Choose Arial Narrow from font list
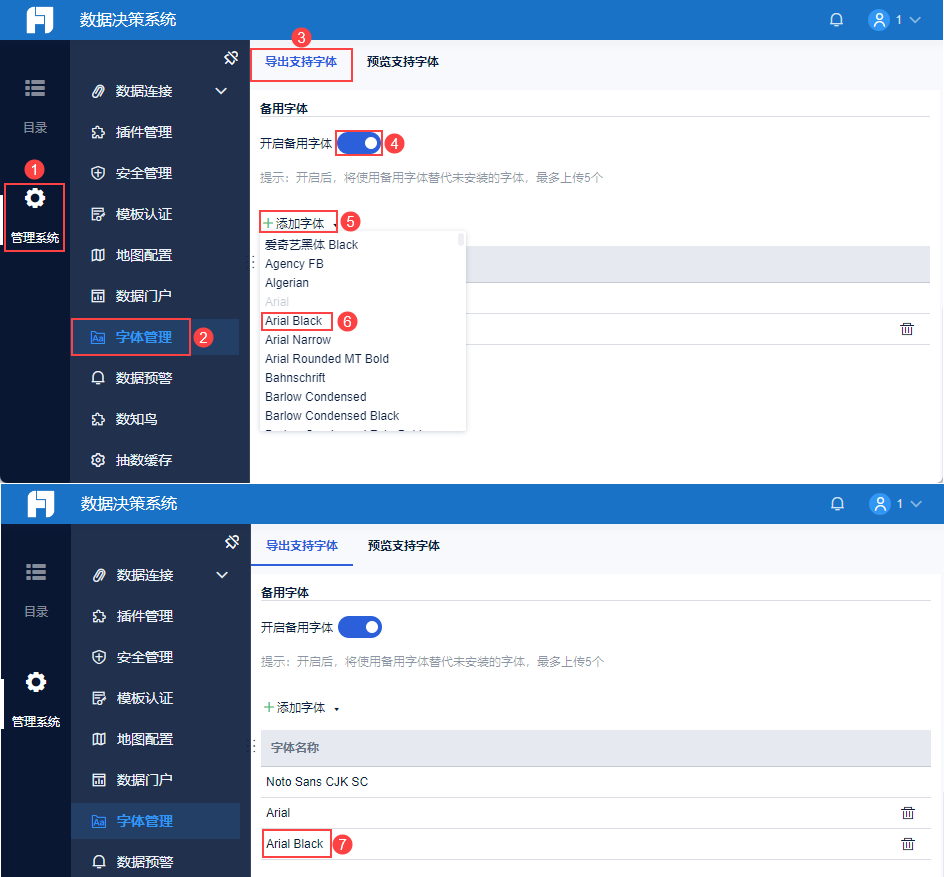The image size is (944, 877). point(298,340)
